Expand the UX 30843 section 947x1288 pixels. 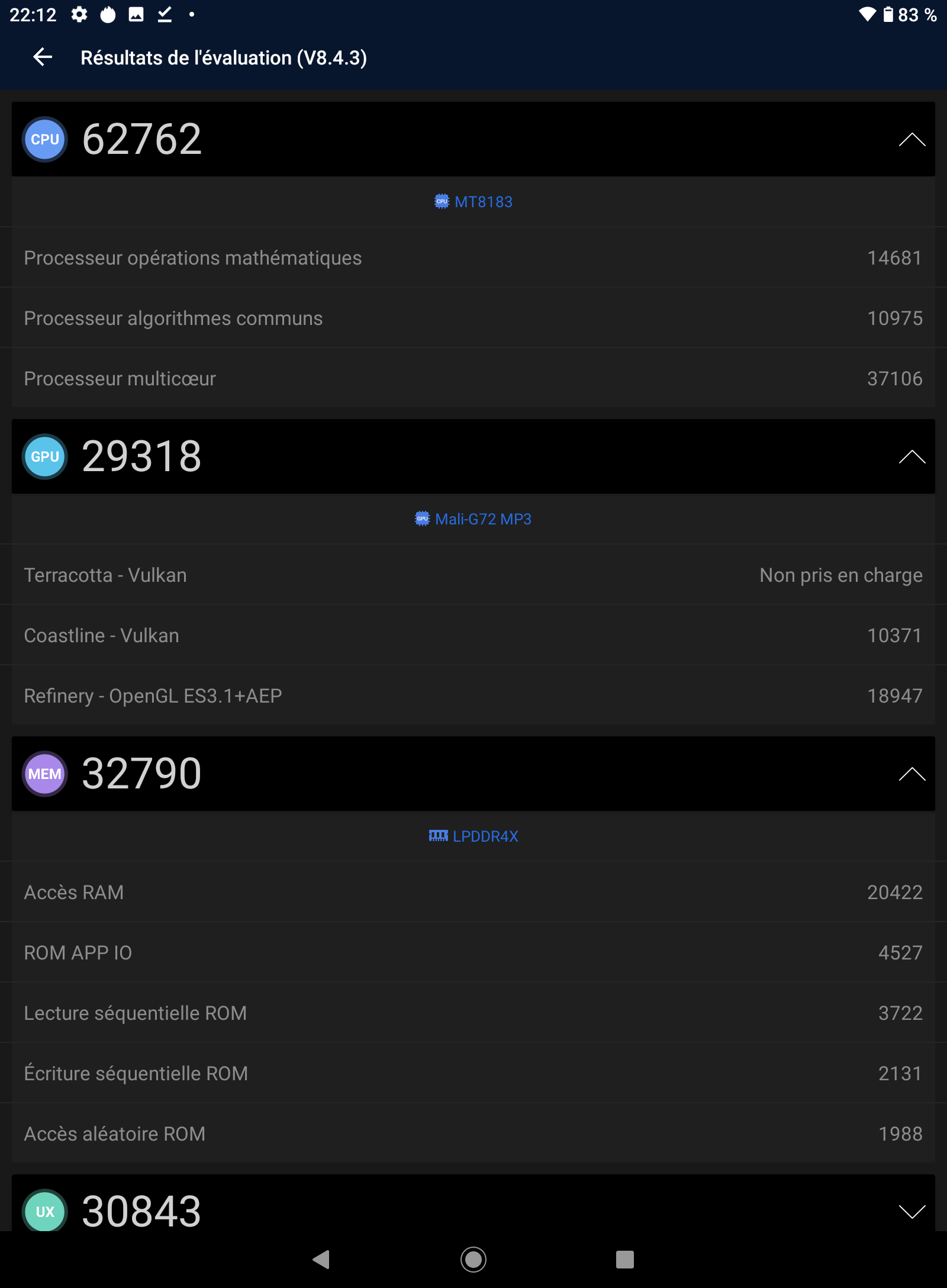[911, 1211]
